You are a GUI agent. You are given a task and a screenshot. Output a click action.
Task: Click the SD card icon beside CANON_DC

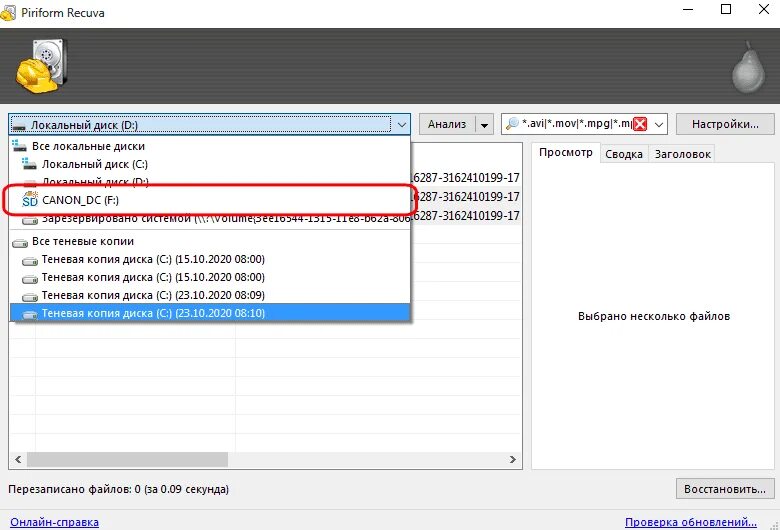(x=30, y=199)
